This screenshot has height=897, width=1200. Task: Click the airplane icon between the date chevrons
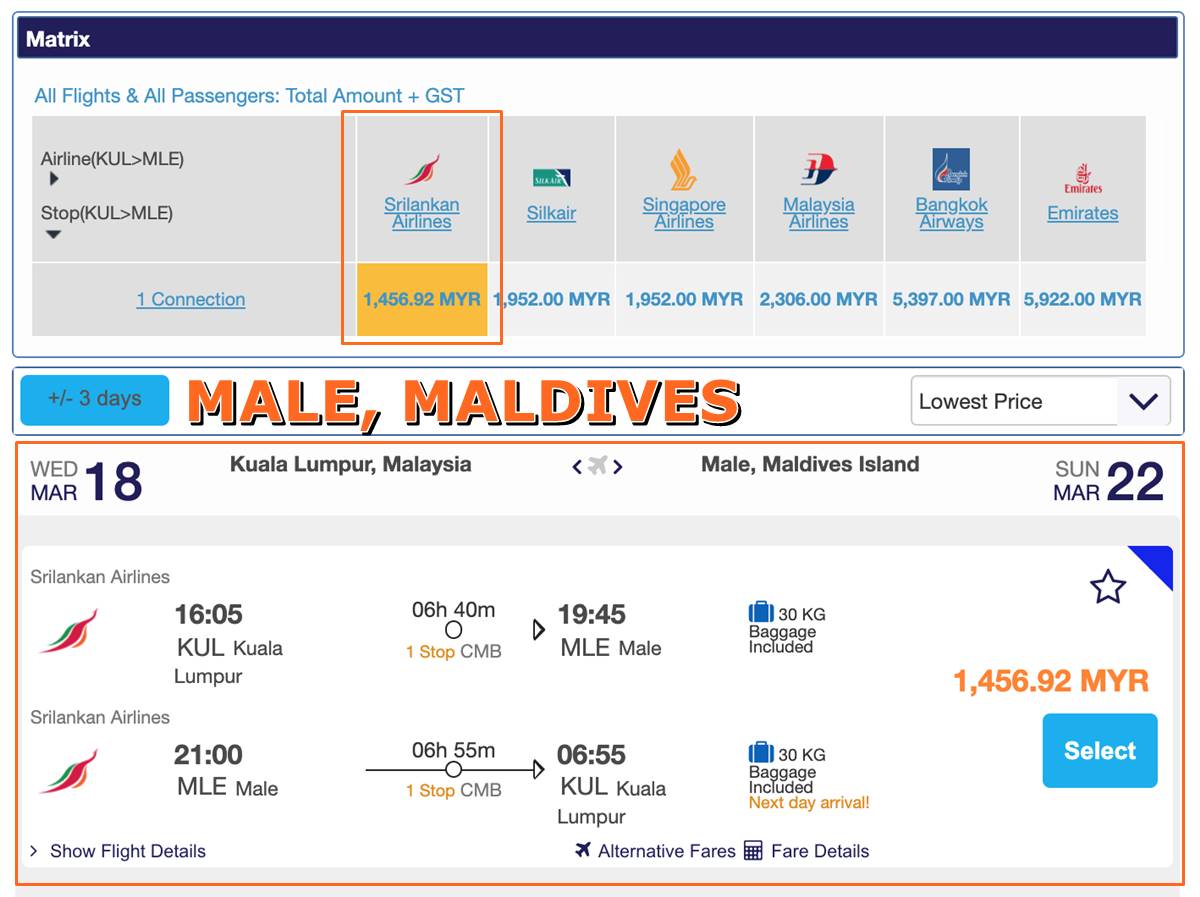(598, 465)
